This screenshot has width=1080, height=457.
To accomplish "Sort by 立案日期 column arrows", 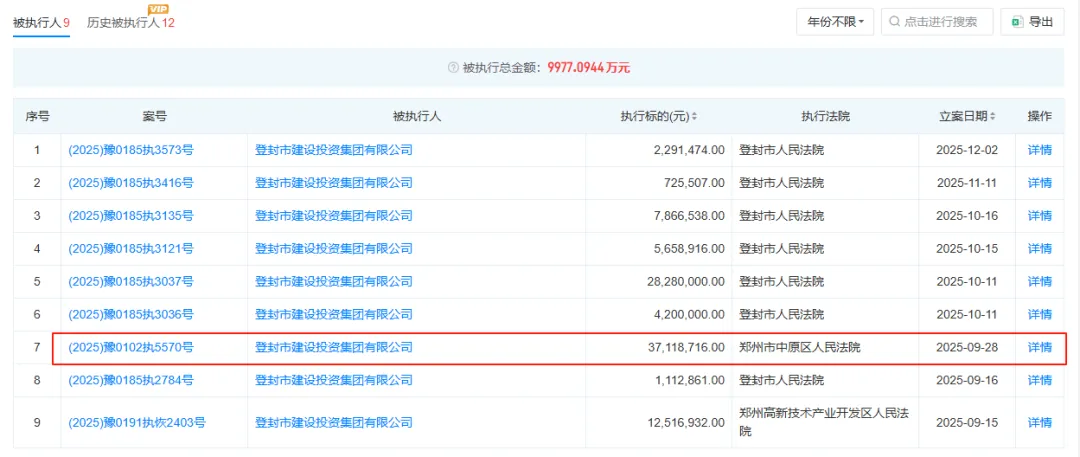I will pos(993,116).
